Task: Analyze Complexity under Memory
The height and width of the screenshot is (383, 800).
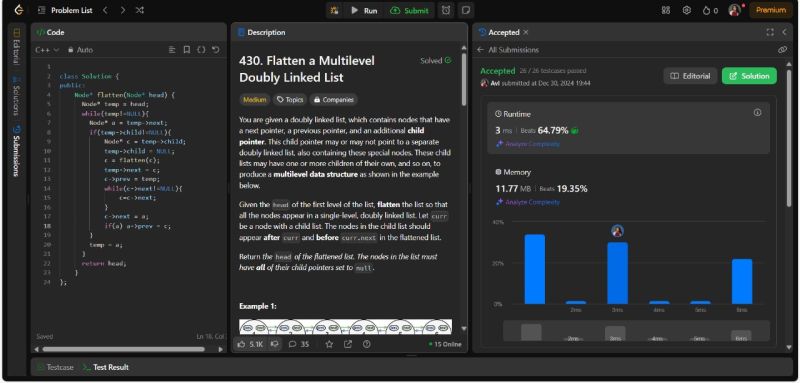Action: (x=528, y=202)
